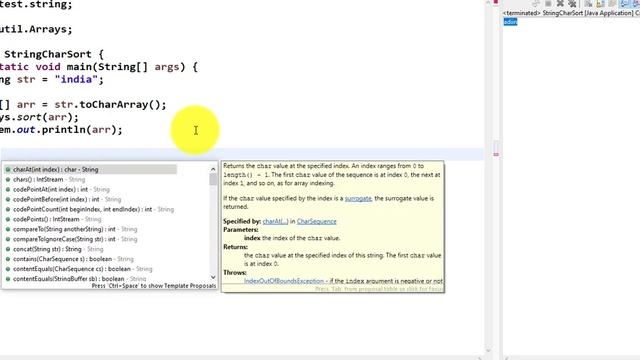Pick contentEquals(CharSequence cs) proposal
The height and width of the screenshot is (360, 640).
coord(78,269)
